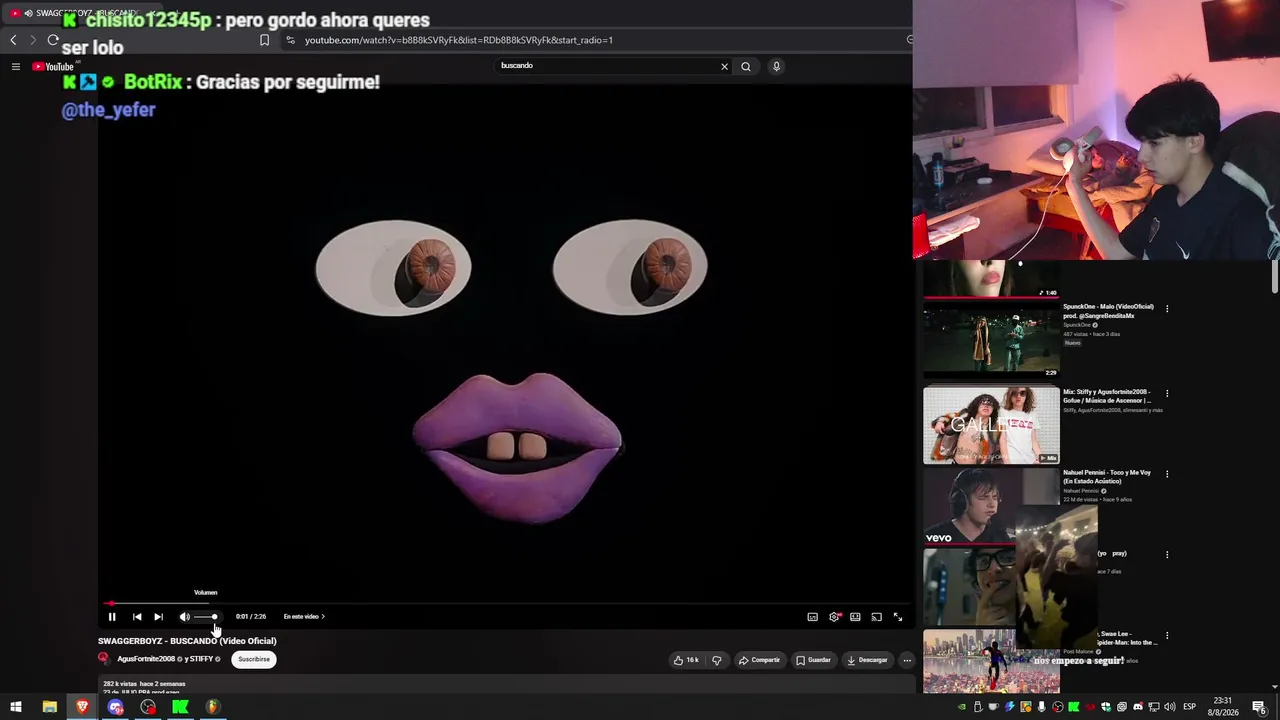Cast video to a TV

click(x=876, y=617)
